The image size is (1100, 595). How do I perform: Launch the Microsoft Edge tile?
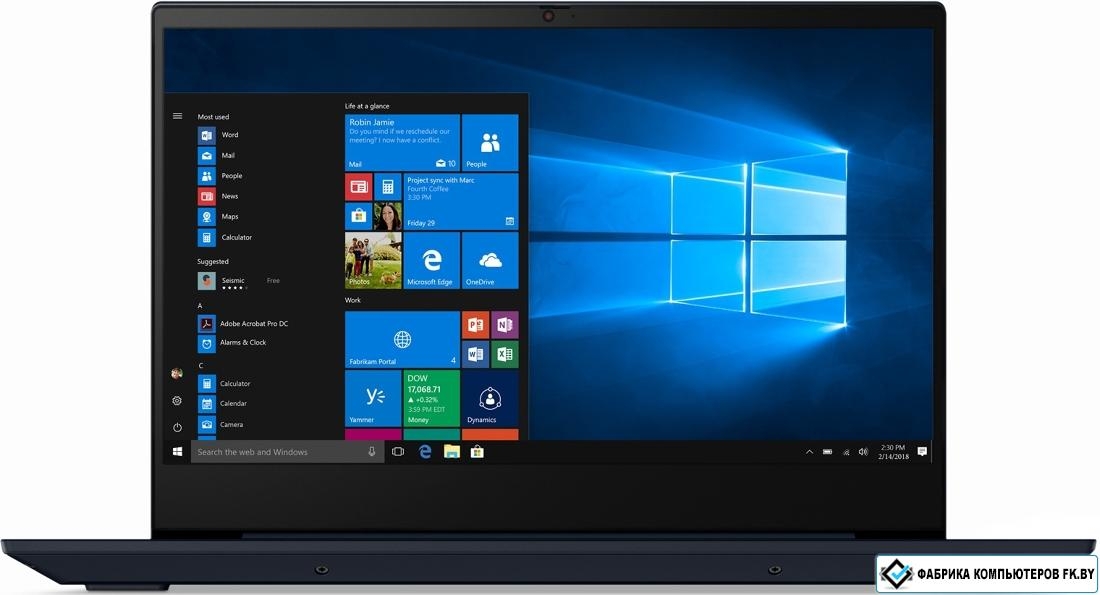[x=432, y=260]
